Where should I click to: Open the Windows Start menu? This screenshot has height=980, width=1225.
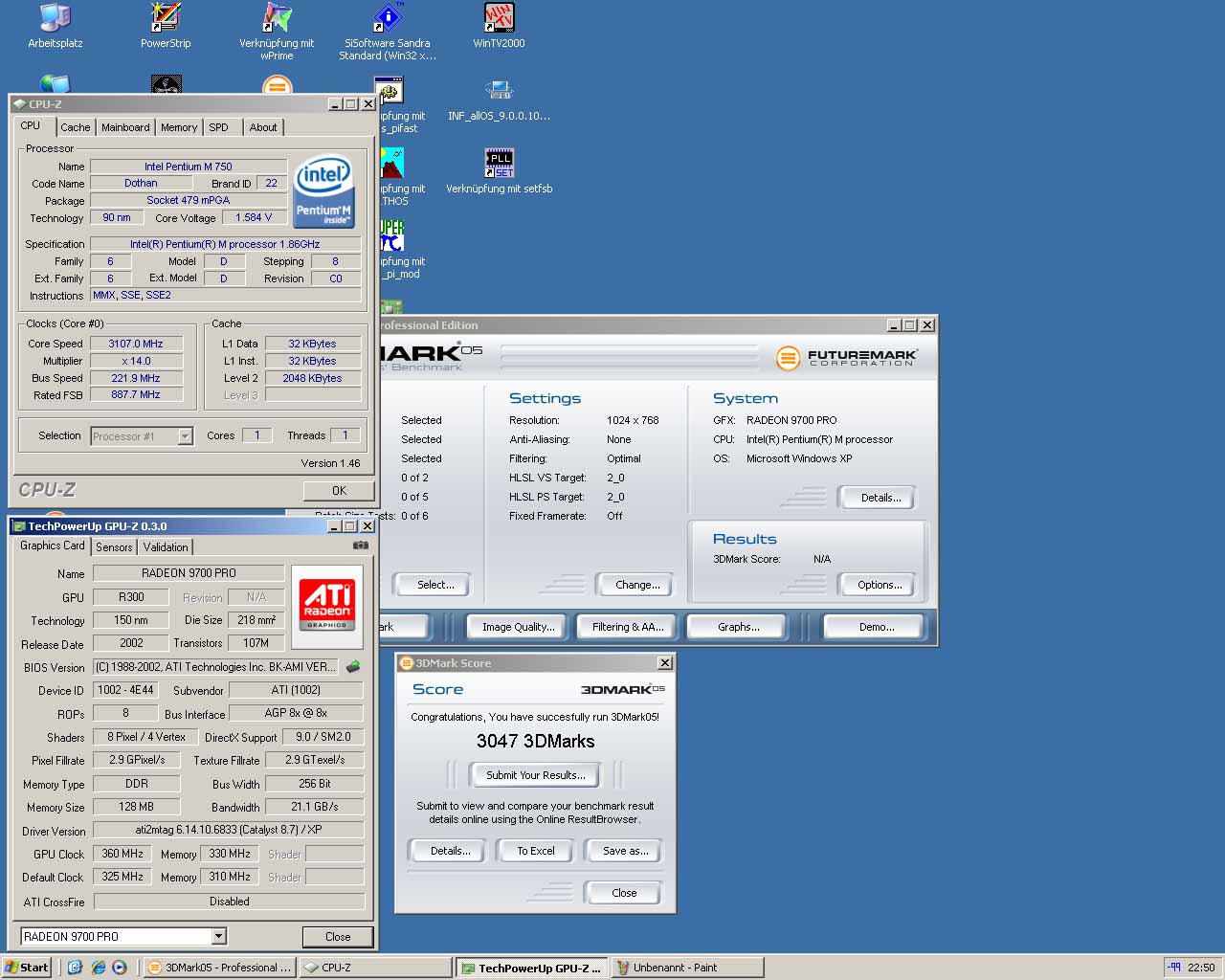coord(26,968)
